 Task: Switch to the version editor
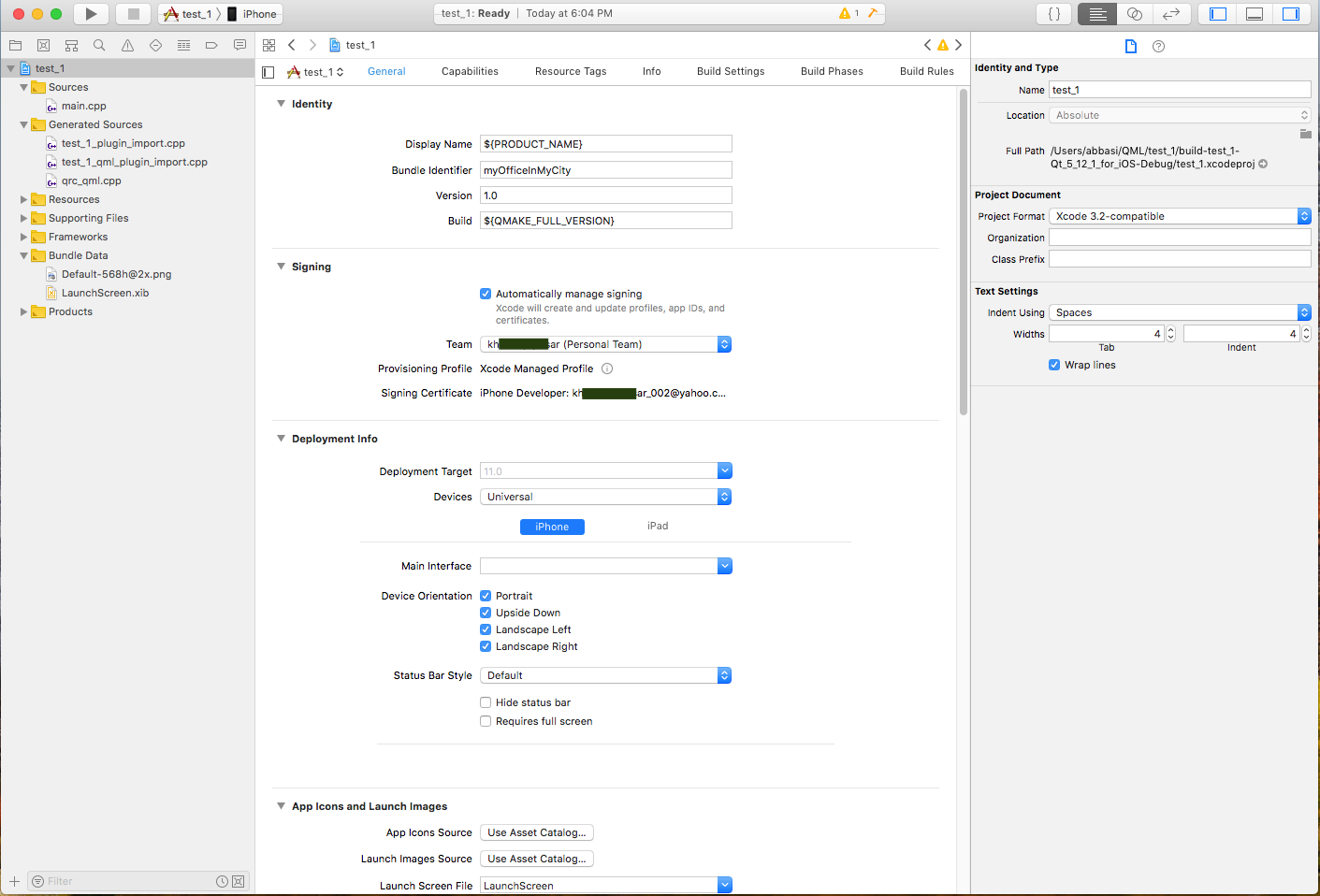(x=1171, y=14)
